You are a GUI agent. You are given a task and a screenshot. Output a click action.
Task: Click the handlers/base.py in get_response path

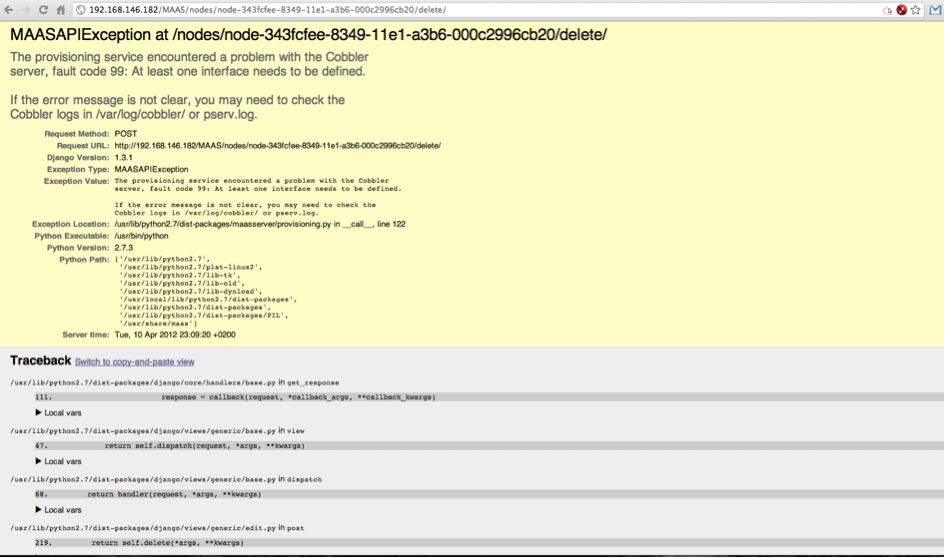(x=174, y=383)
